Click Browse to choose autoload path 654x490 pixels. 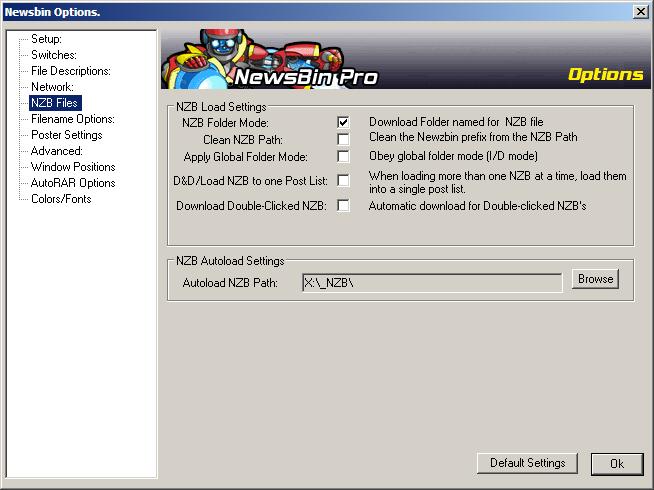pos(595,280)
